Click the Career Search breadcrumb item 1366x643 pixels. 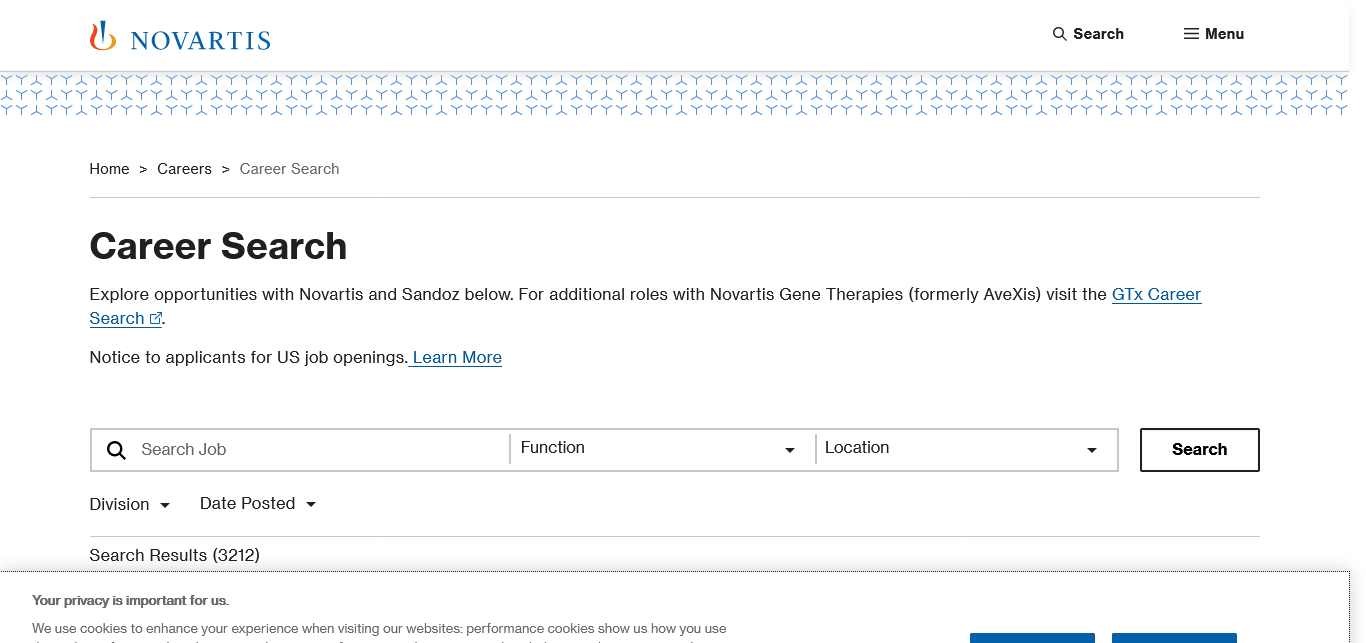pos(289,169)
